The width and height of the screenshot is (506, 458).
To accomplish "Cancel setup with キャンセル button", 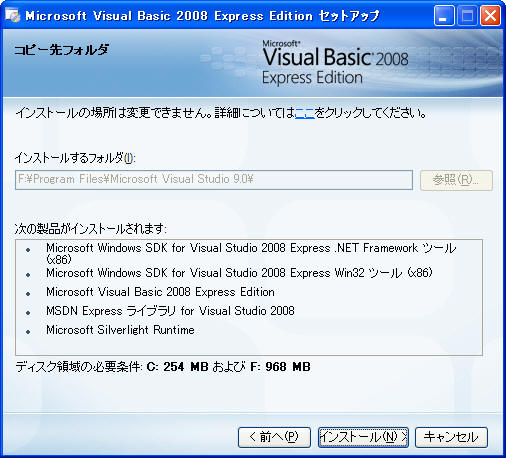I will click(x=451, y=437).
